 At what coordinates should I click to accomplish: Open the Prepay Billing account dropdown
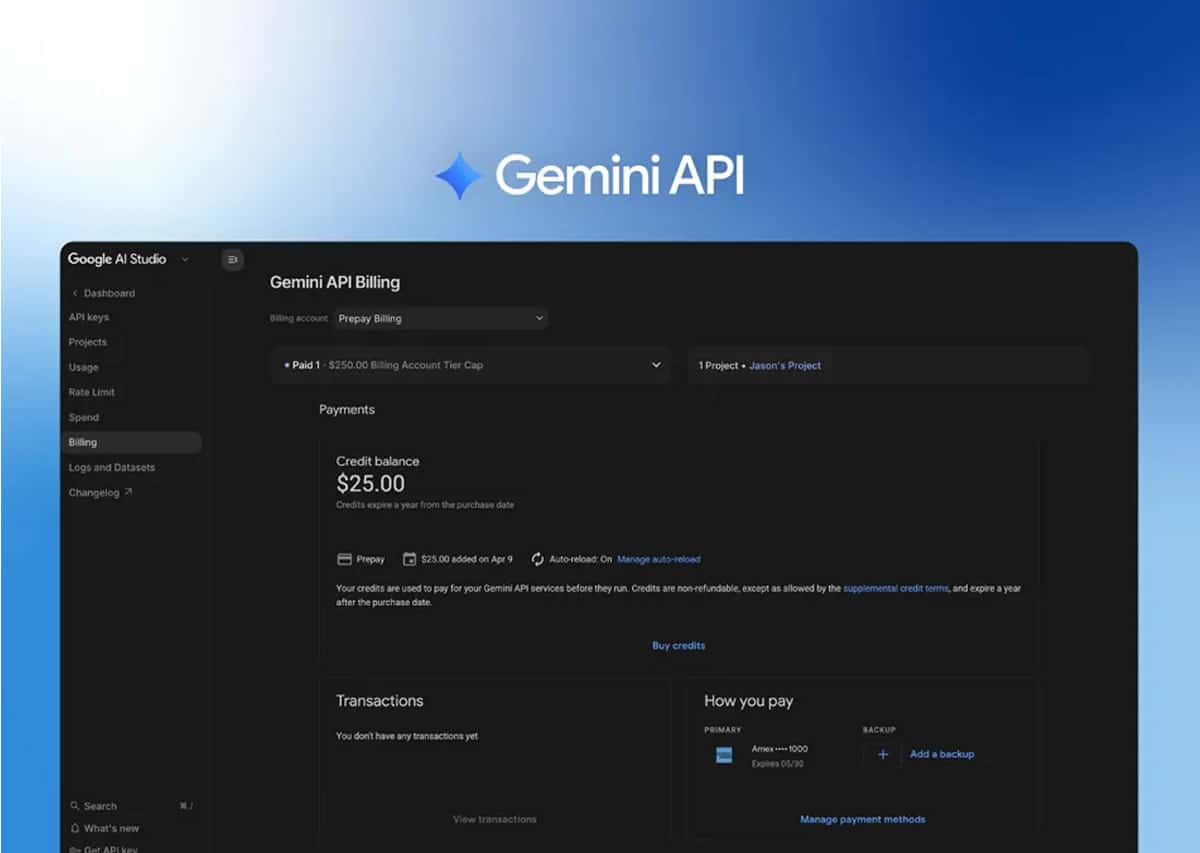pos(440,317)
